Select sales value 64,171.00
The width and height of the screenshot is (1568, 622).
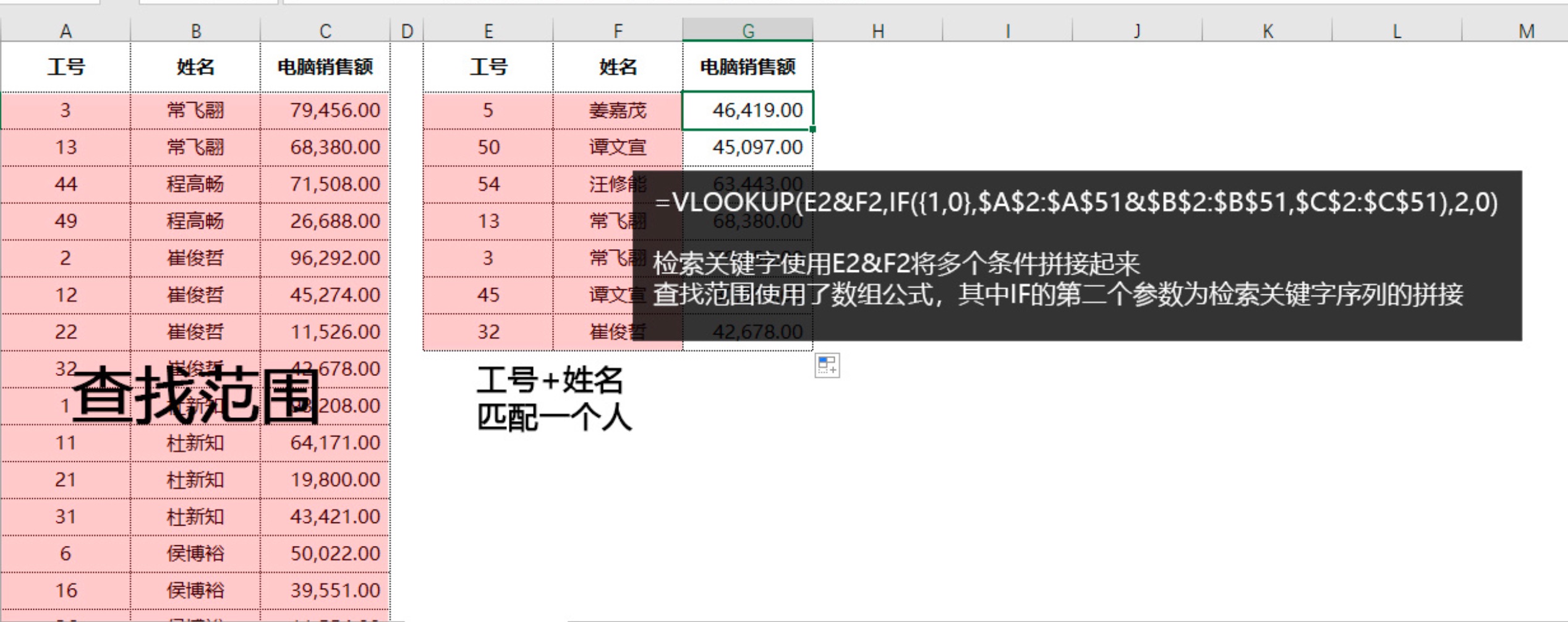pyautogui.click(x=325, y=443)
